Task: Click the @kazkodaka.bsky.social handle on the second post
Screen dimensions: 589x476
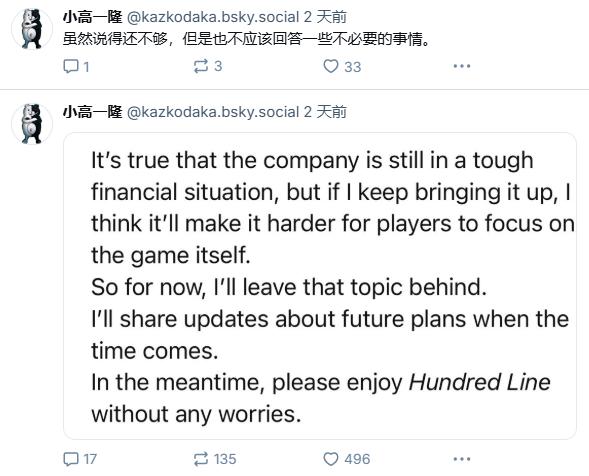Action: [213, 112]
